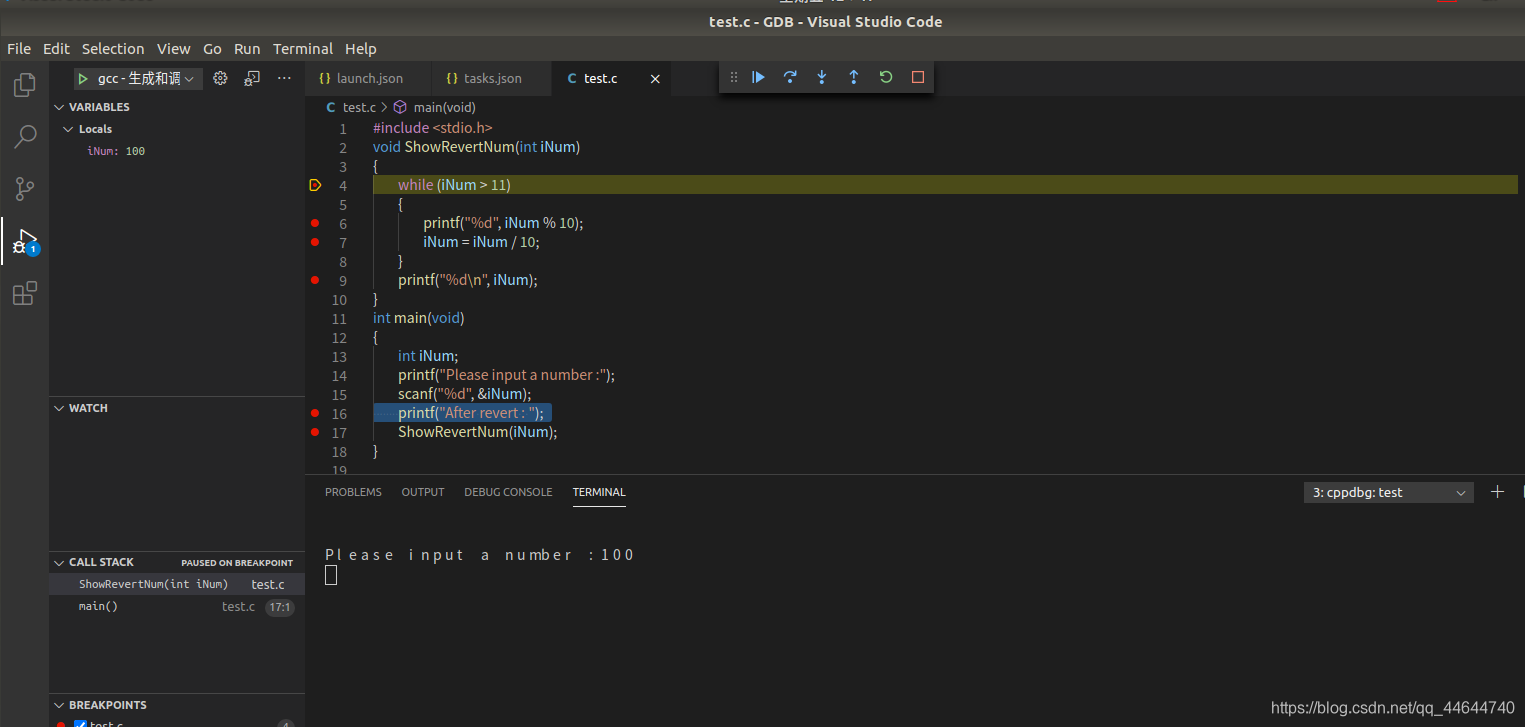Open the Source Control view
1525x727 pixels.
pyautogui.click(x=25, y=189)
